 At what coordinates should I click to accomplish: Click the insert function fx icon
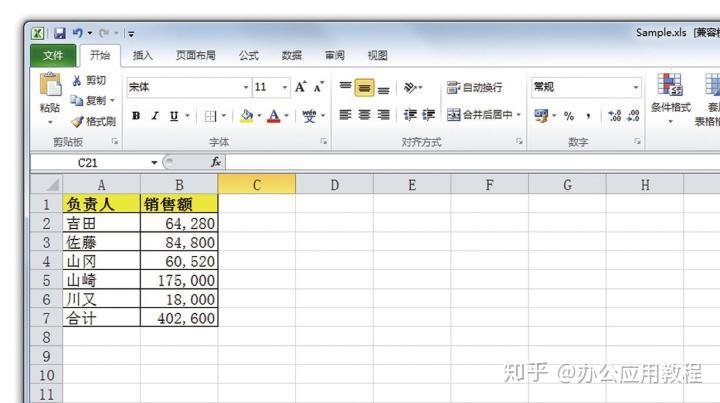[215, 162]
